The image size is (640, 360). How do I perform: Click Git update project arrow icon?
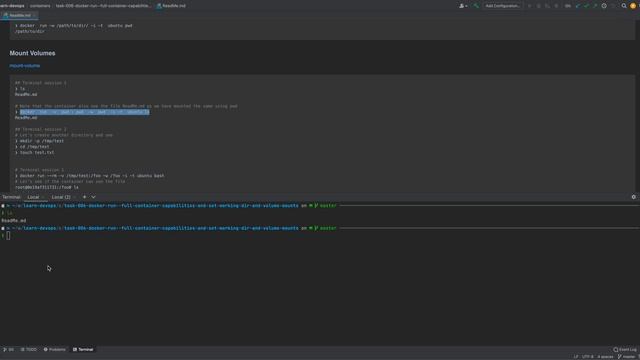(578, 6)
